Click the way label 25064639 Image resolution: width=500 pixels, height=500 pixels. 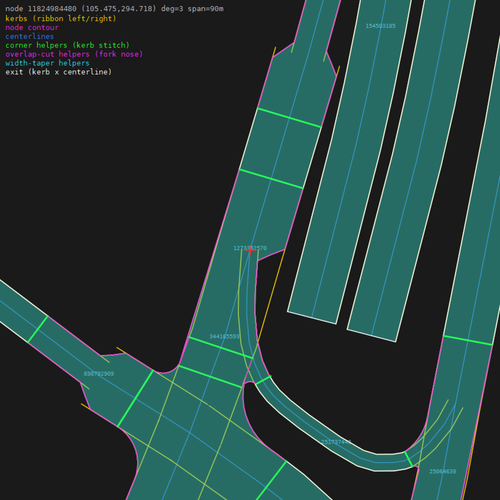(x=443, y=471)
